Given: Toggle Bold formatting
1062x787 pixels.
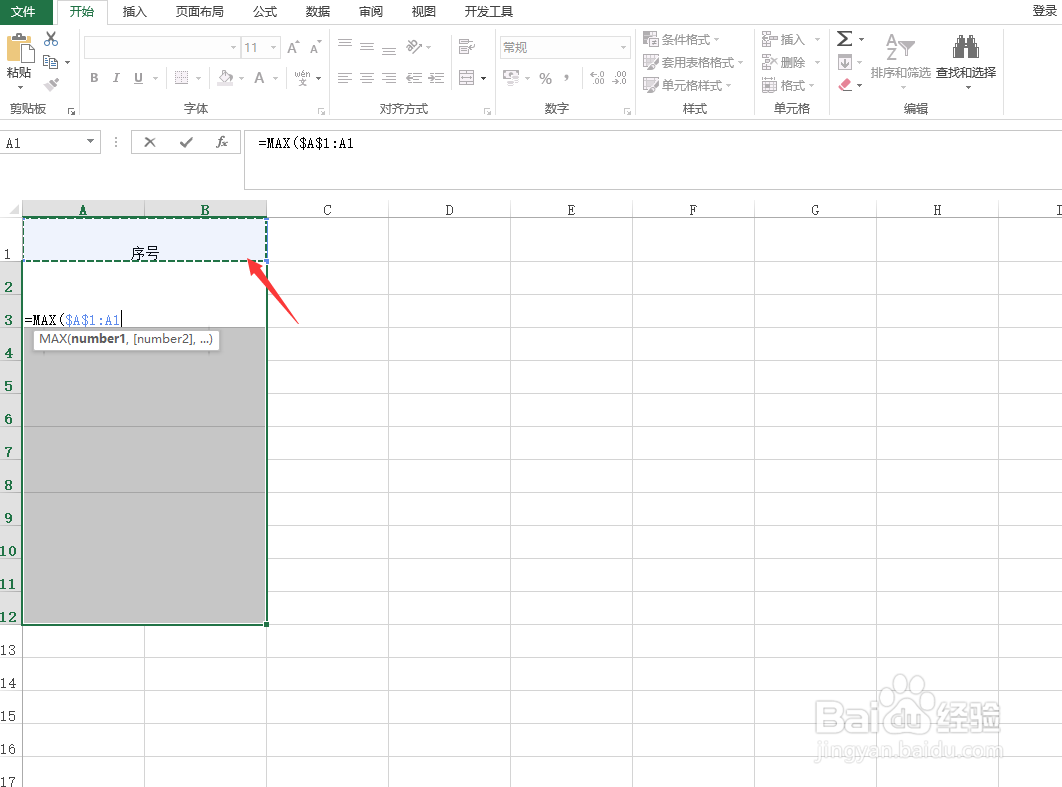Looking at the screenshot, I should tap(94, 78).
